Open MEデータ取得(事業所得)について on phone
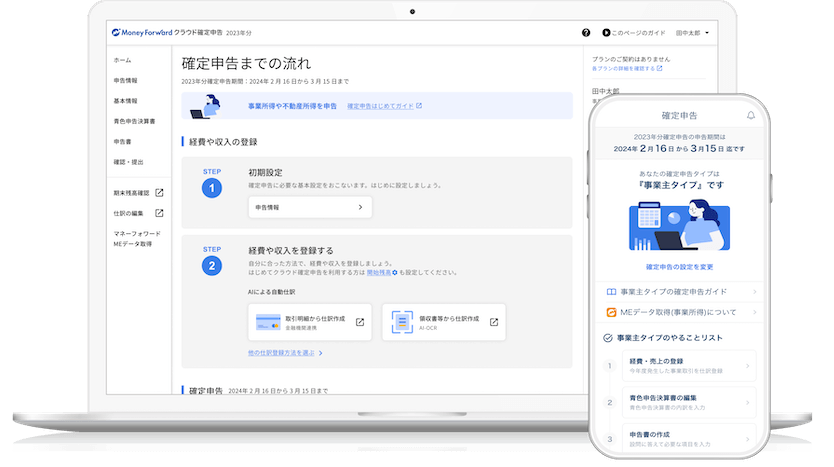Viewport: 834px width, 467px height. [679, 312]
